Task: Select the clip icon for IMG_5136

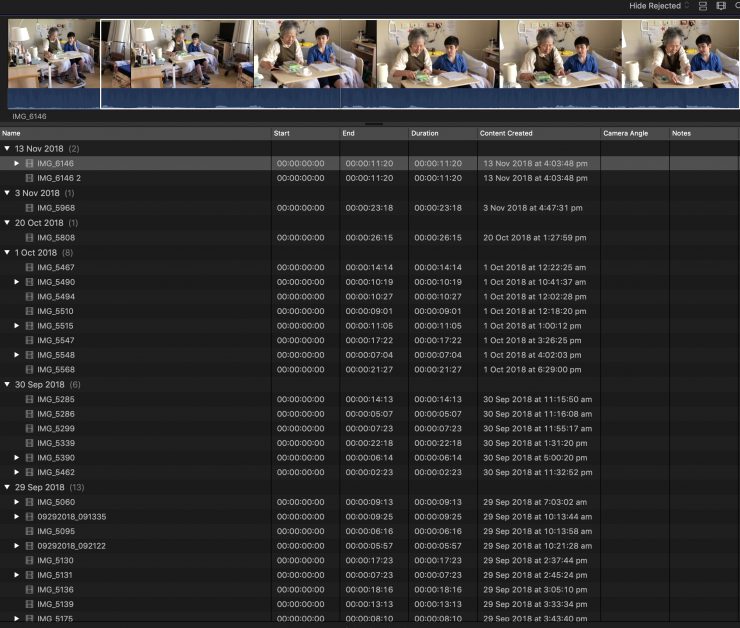Action: (x=30, y=590)
